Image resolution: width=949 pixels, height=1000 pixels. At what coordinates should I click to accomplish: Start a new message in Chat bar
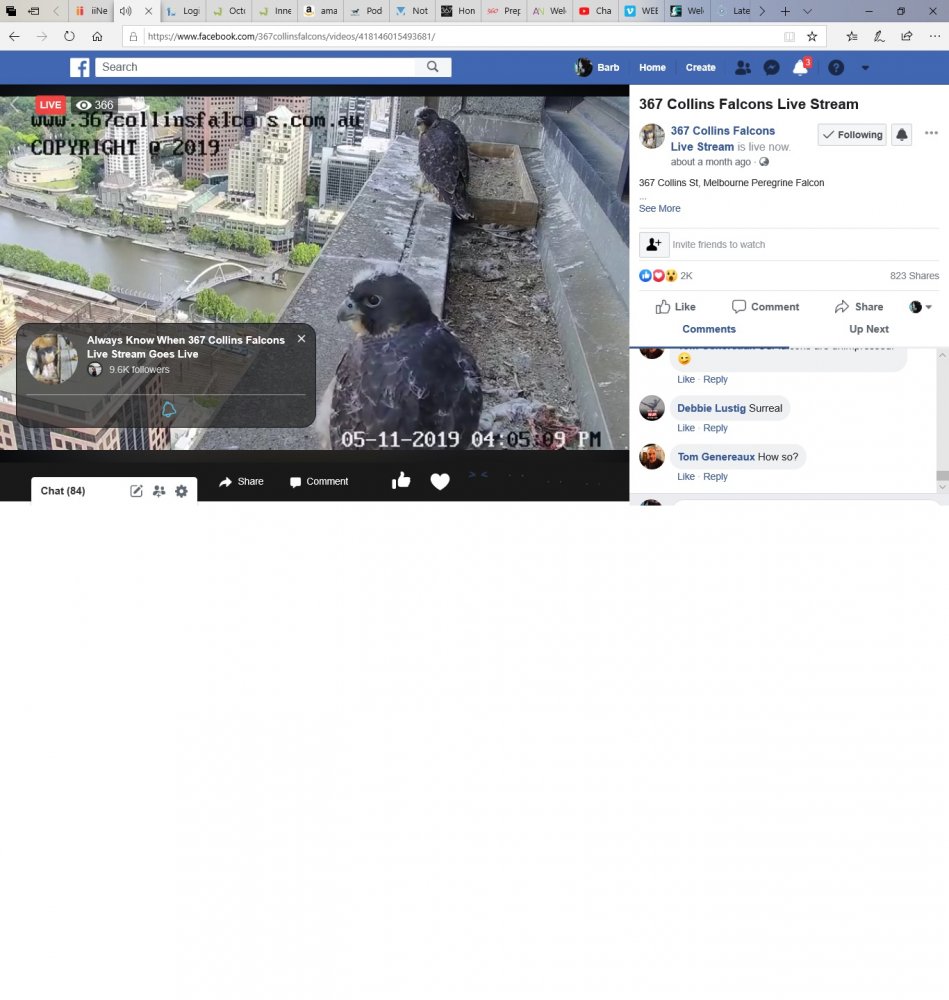[136, 491]
